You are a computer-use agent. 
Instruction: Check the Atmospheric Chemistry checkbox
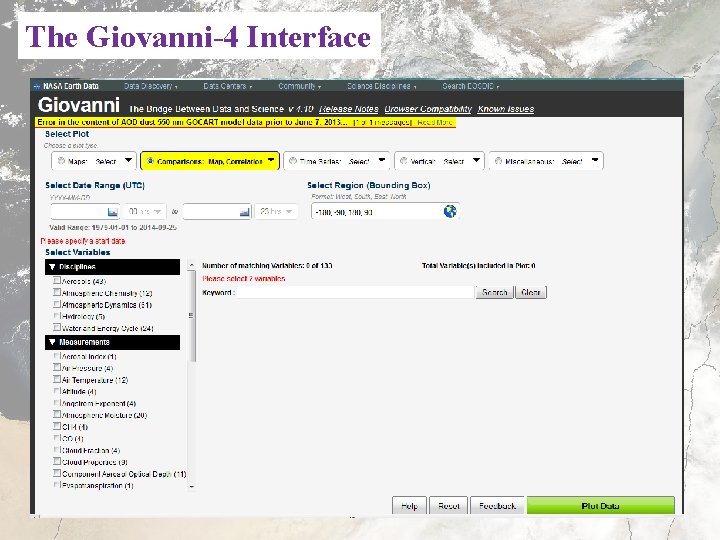(x=57, y=292)
